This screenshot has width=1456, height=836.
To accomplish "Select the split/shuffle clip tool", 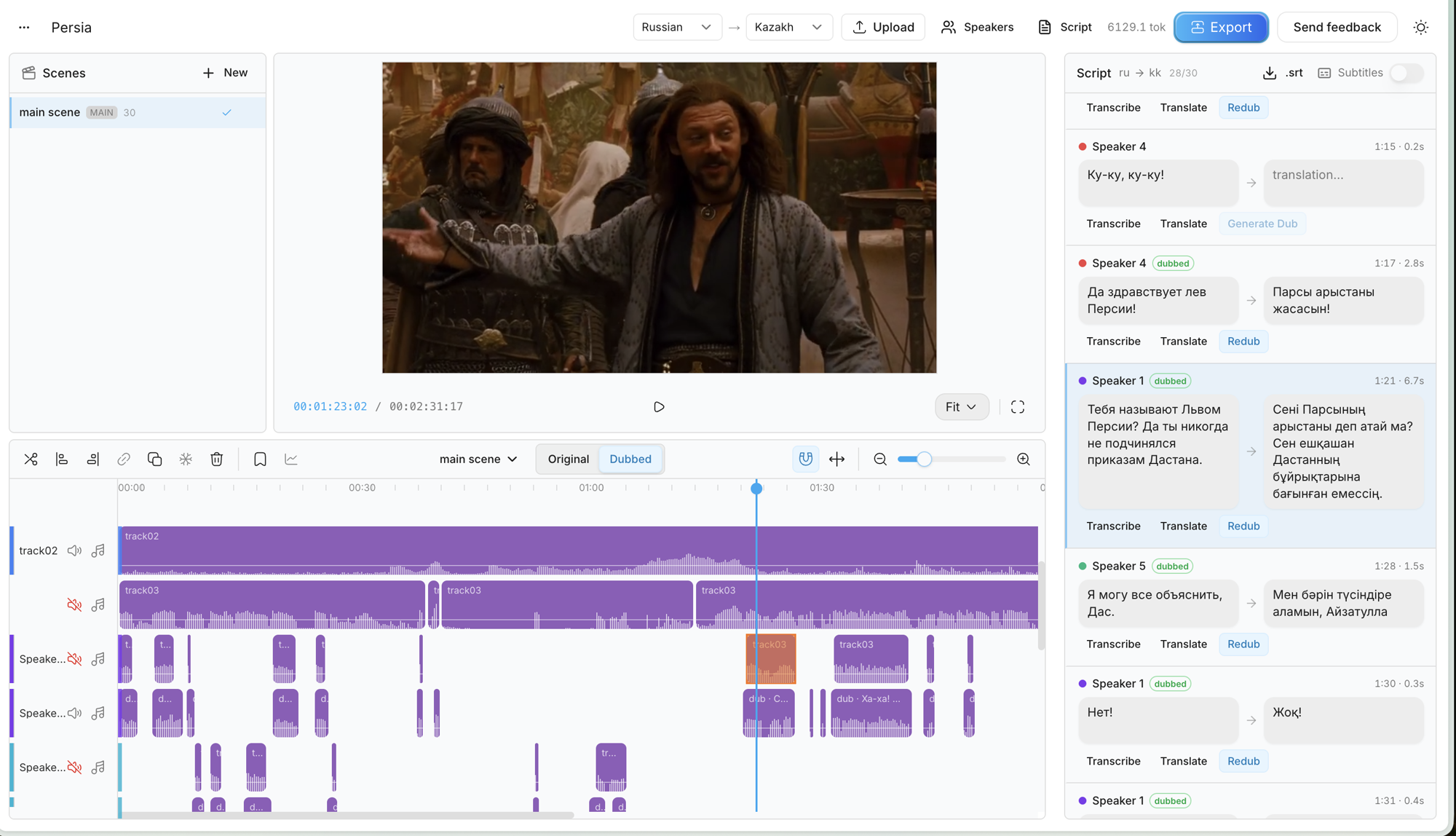I will tap(31, 459).
